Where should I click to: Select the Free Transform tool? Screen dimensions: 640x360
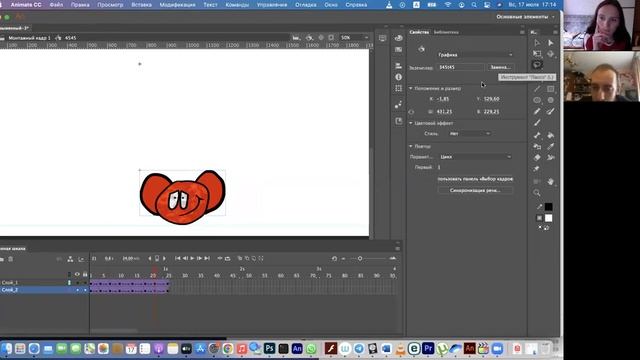pos(537,54)
